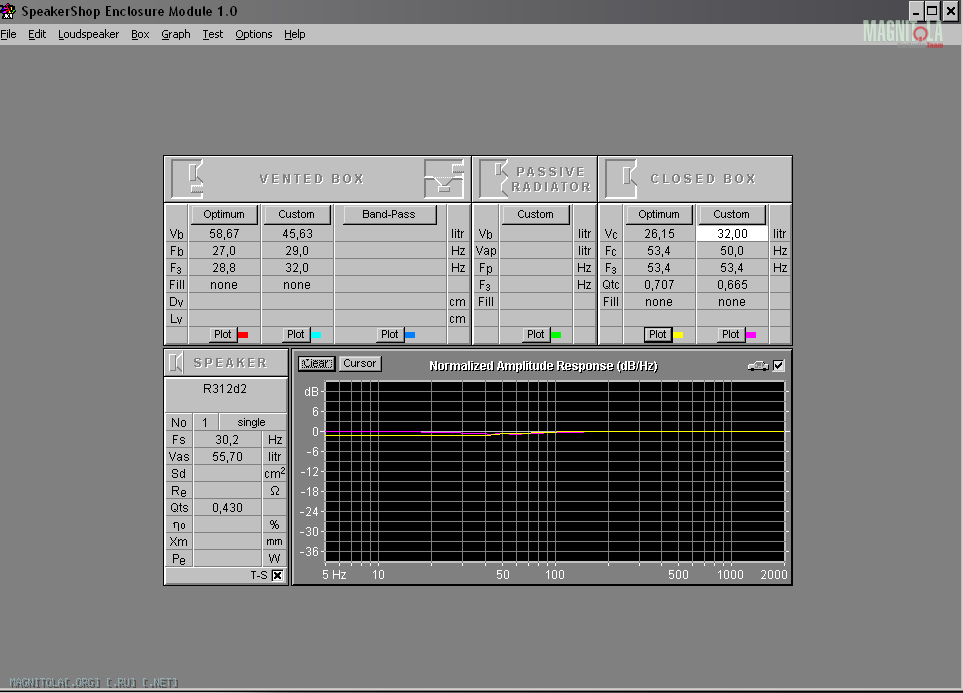Image resolution: width=963 pixels, height=693 pixels.
Task: Click the closed box enclosure icon
Action: (622, 179)
